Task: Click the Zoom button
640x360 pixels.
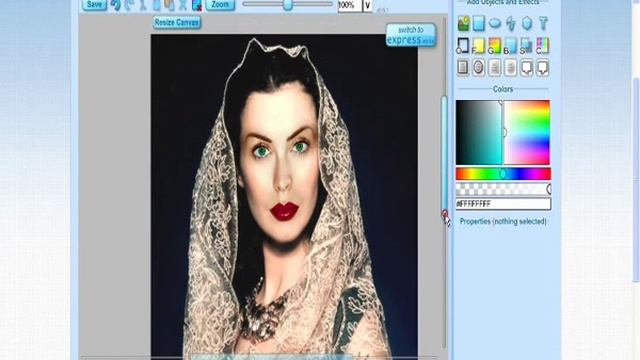Action: click(x=220, y=4)
